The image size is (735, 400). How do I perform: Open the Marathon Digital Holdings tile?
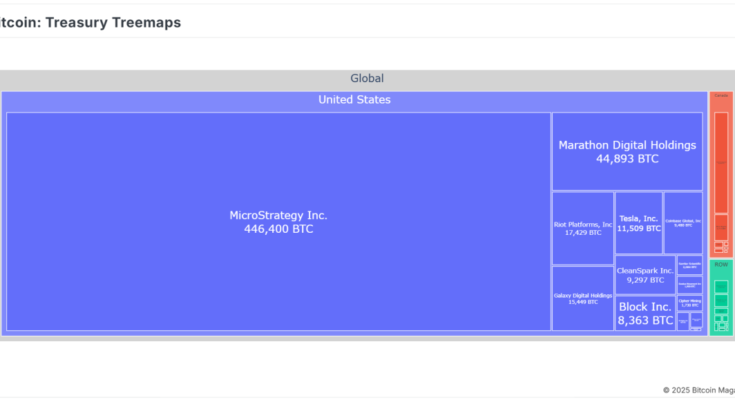pyautogui.click(x=627, y=151)
